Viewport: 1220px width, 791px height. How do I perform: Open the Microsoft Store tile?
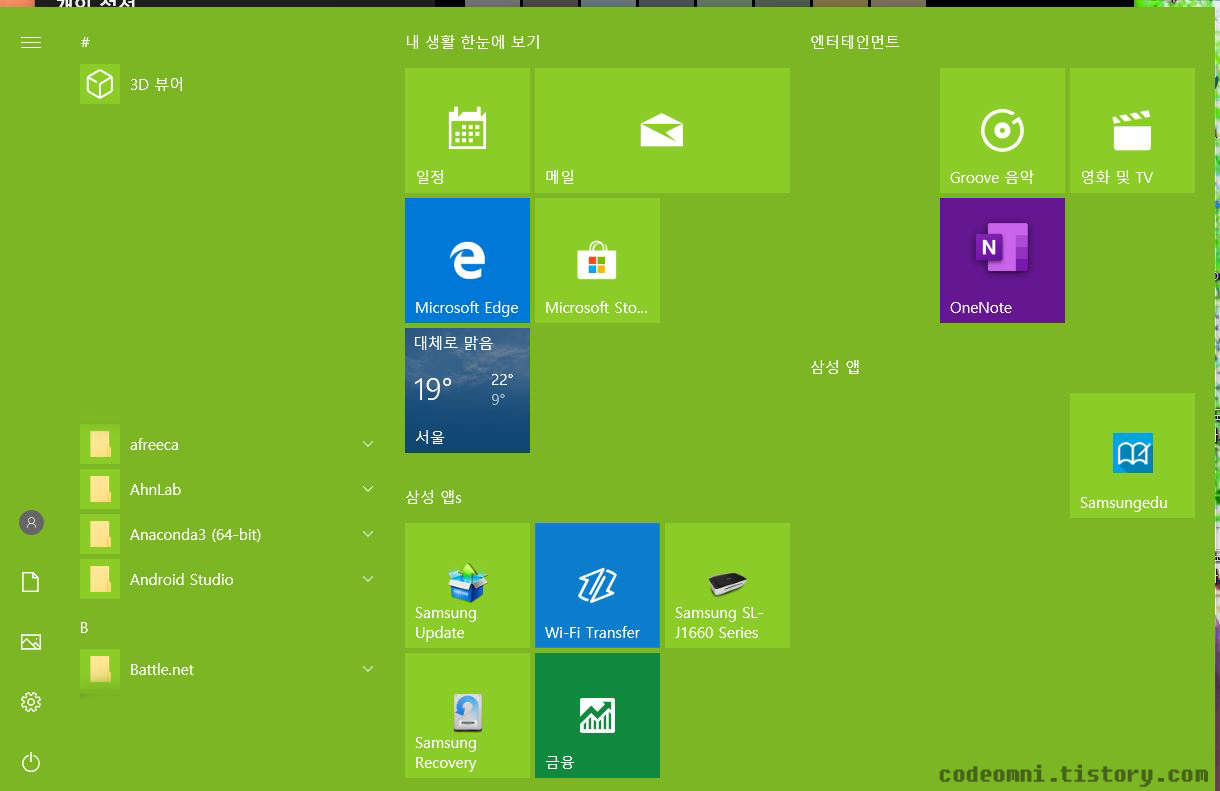[597, 260]
